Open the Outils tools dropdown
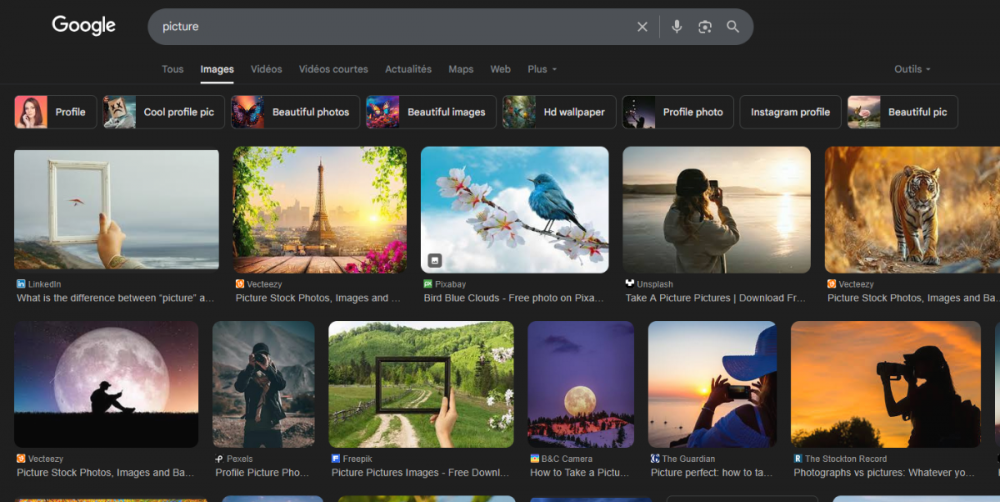 [x=912, y=69]
